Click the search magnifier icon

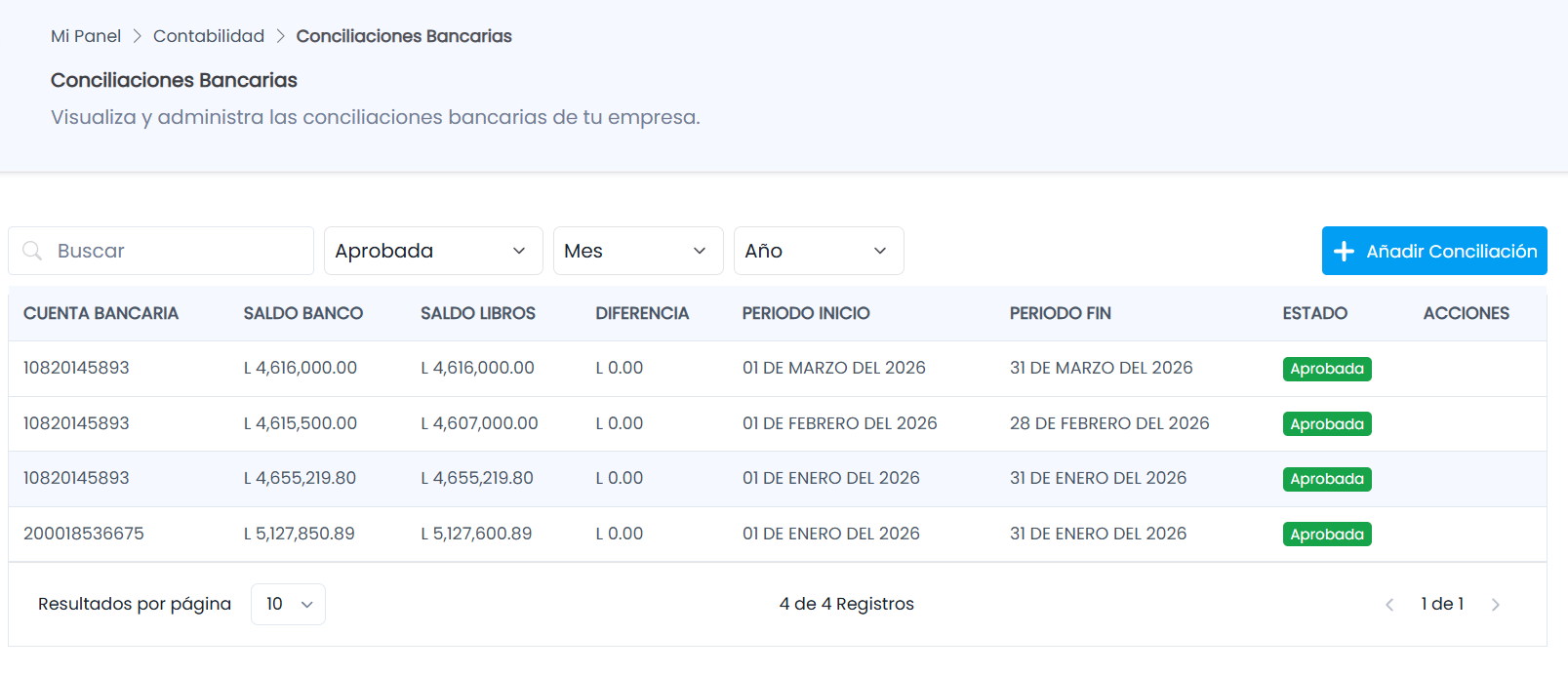(x=32, y=251)
